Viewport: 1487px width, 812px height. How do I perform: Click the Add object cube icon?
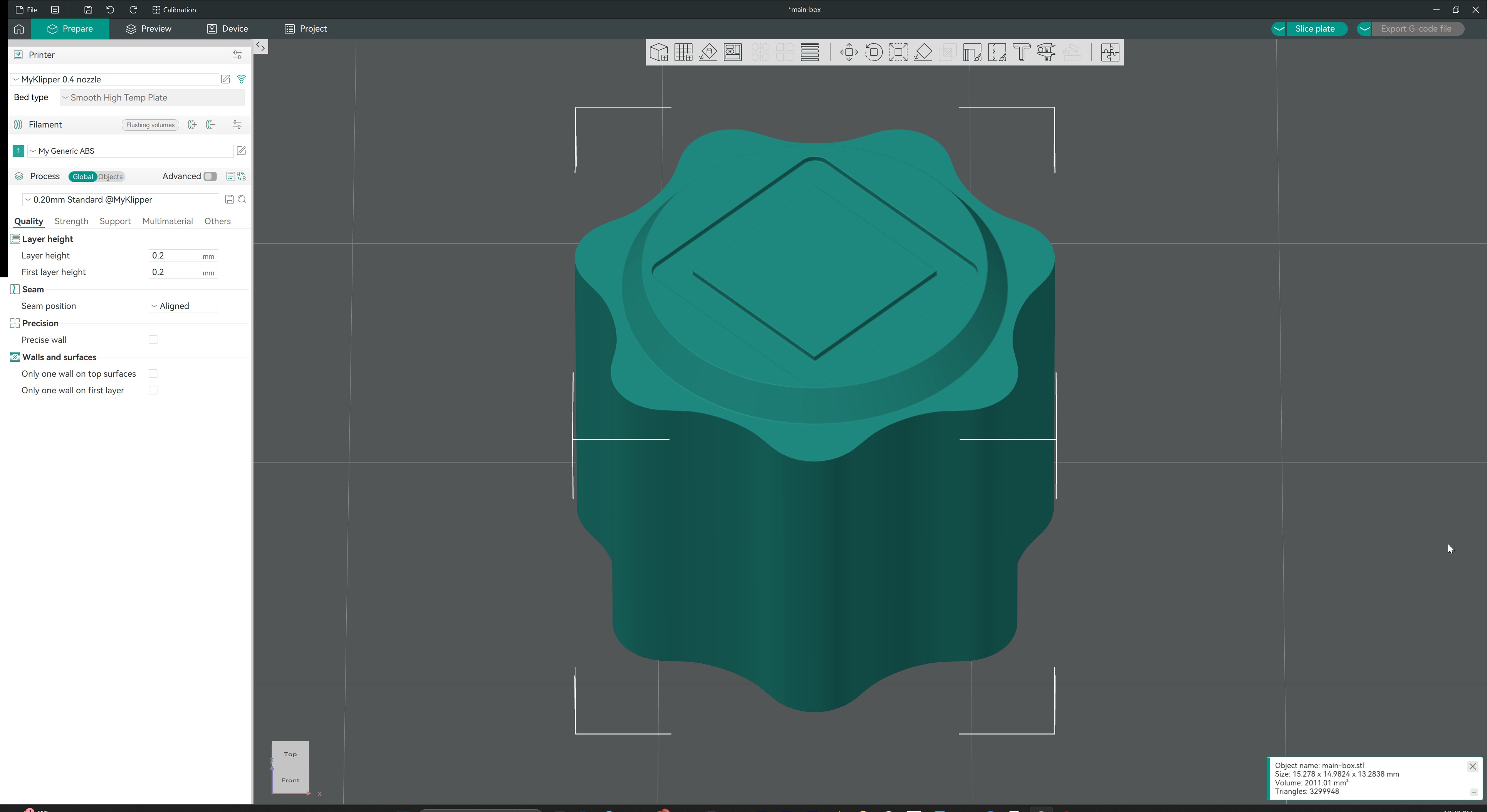pyautogui.click(x=659, y=52)
